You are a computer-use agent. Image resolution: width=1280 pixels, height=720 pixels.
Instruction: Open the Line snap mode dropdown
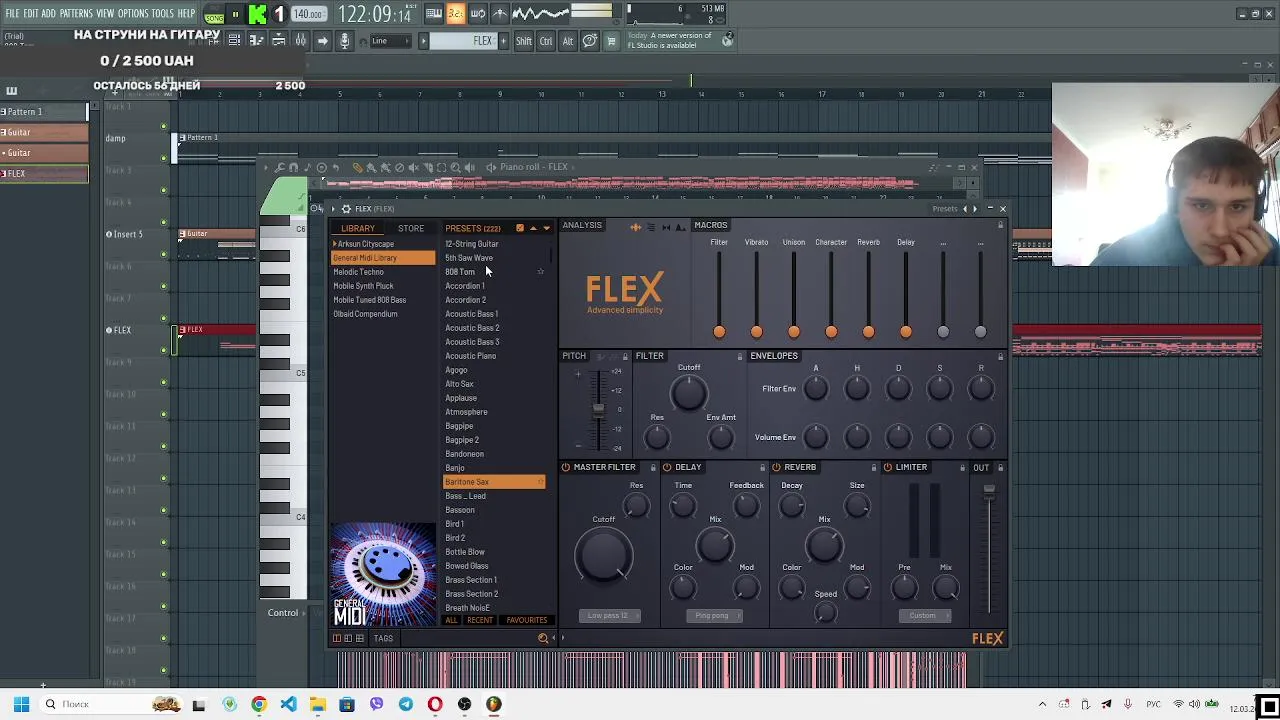pos(390,41)
